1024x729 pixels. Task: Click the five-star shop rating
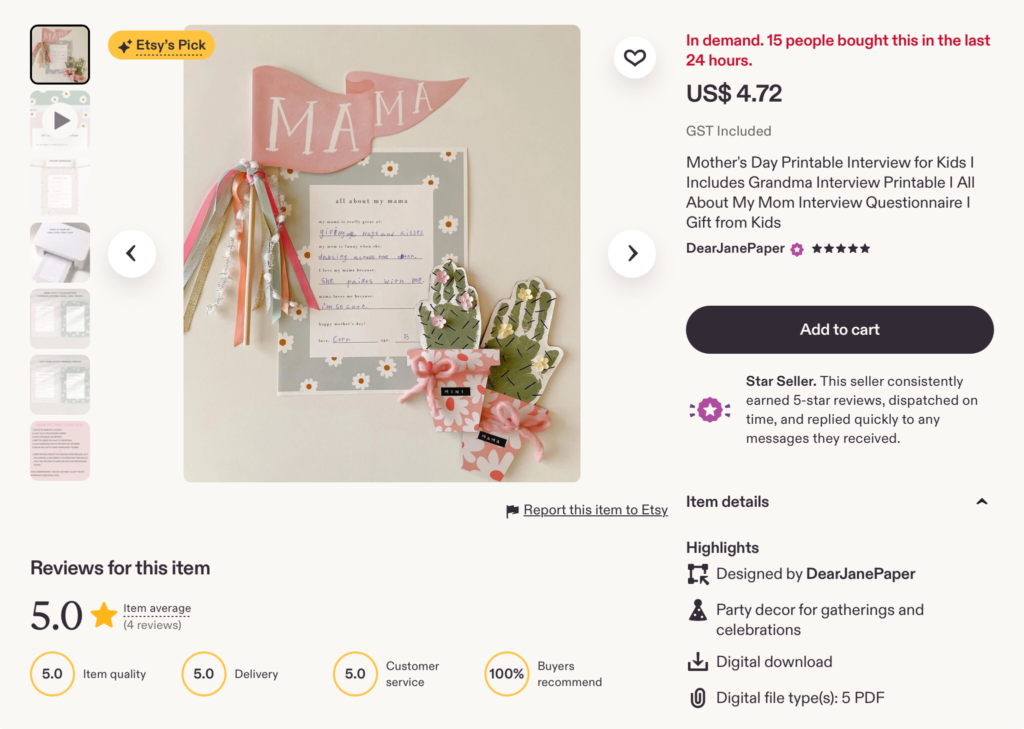point(840,249)
